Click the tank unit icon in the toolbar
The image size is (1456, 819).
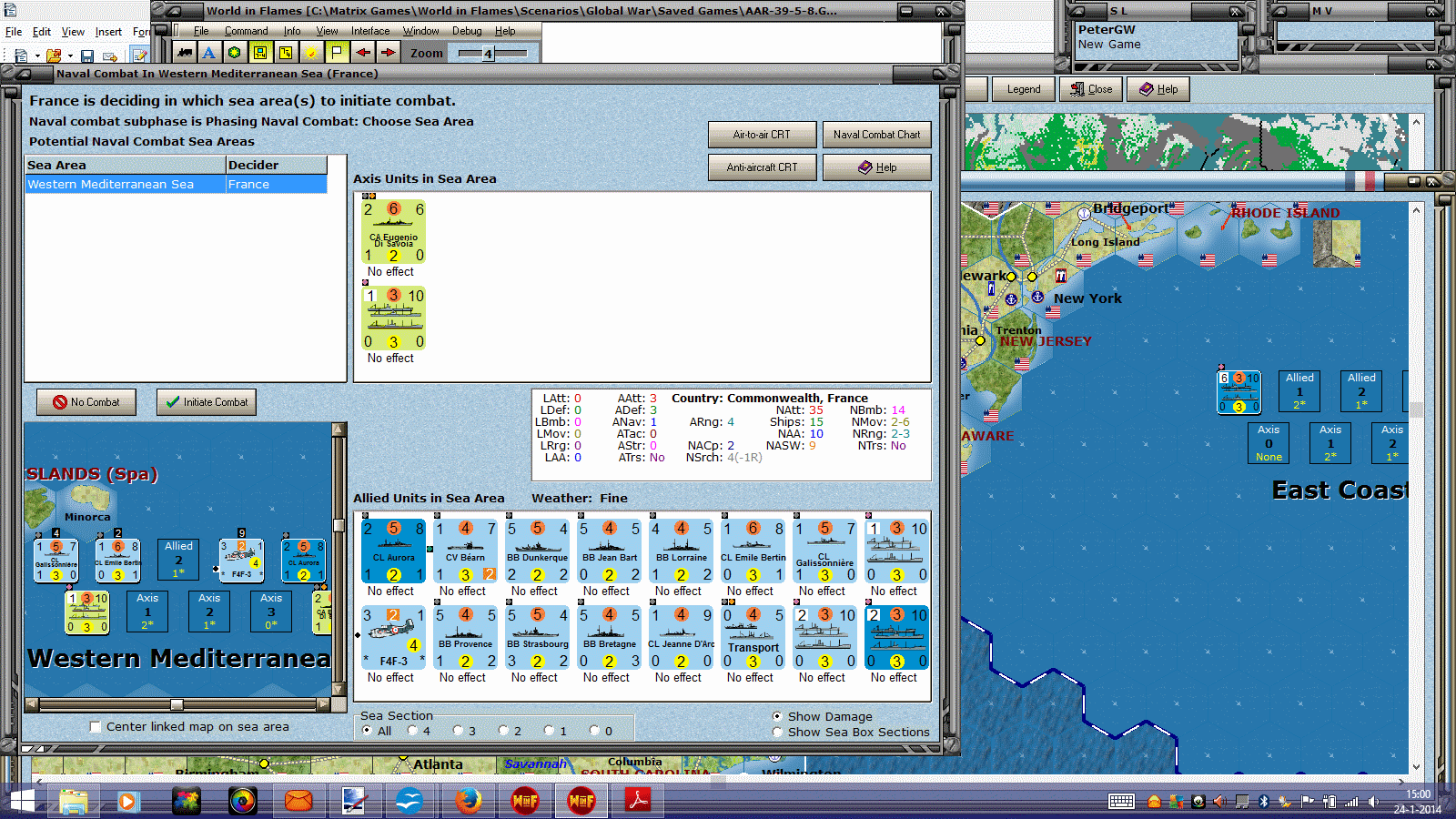(185, 53)
